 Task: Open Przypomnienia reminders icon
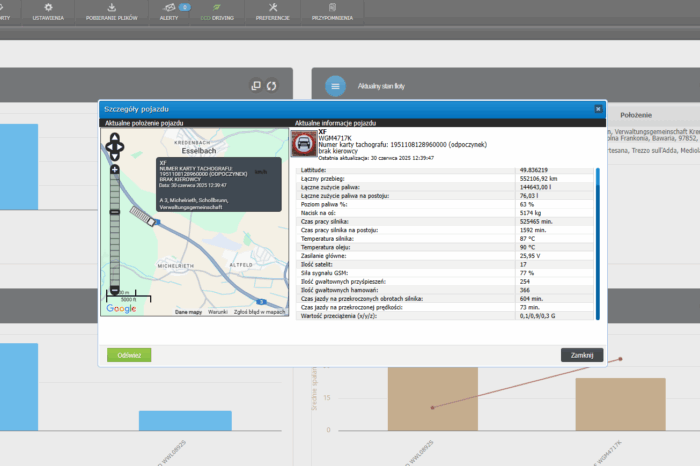334,11
